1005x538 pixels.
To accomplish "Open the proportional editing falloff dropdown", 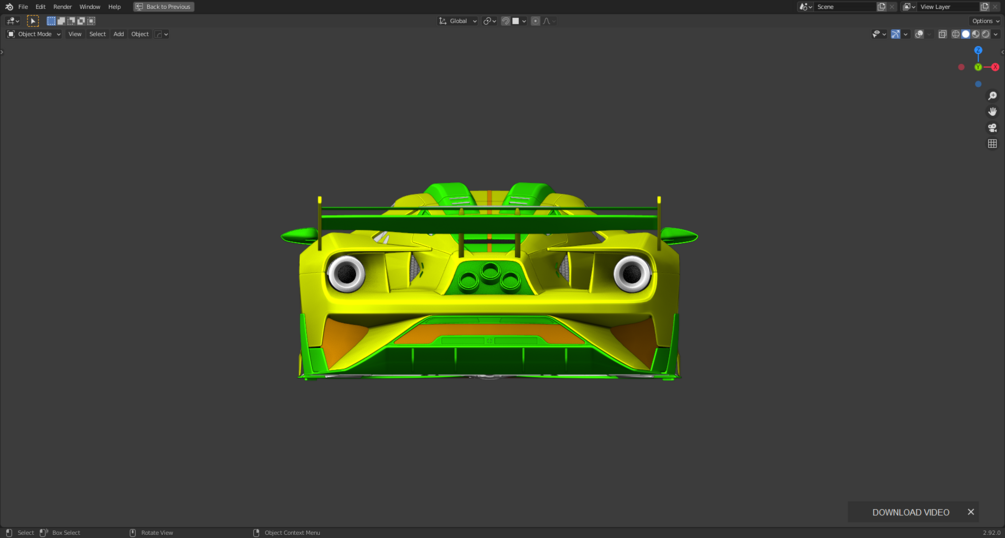I will pyautogui.click(x=549, y=21).
